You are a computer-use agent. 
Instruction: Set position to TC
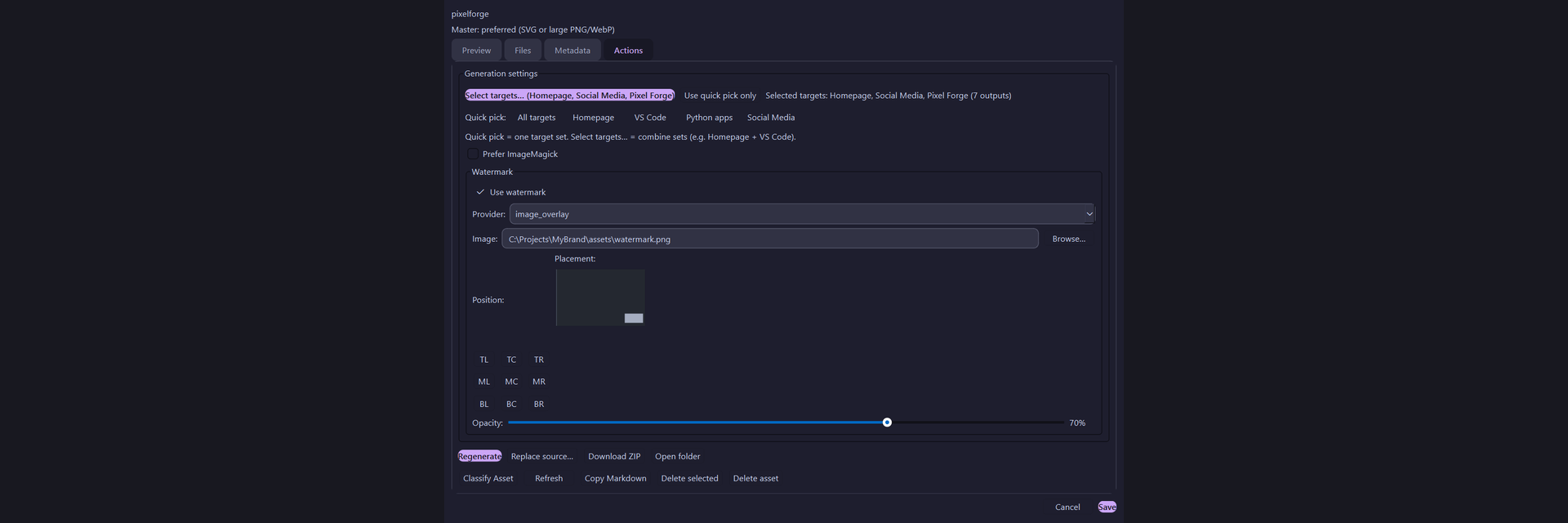(511, 360)
